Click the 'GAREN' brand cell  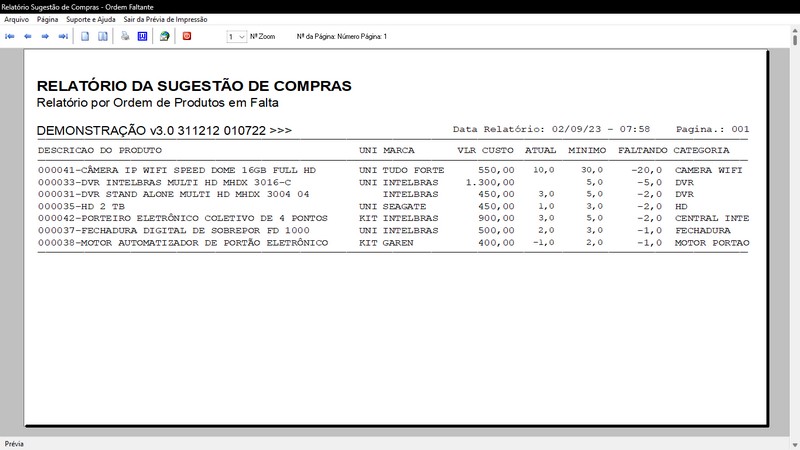click(398, 243)
